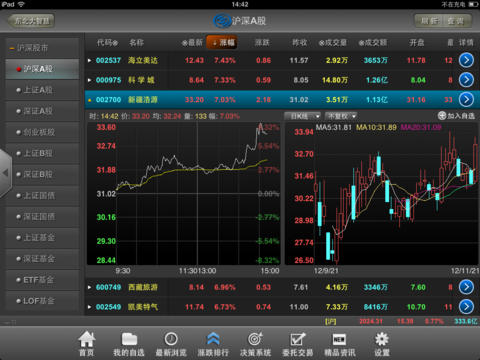
Task: Select 深证基金 in sidebar
Action: tap(42, 259)
